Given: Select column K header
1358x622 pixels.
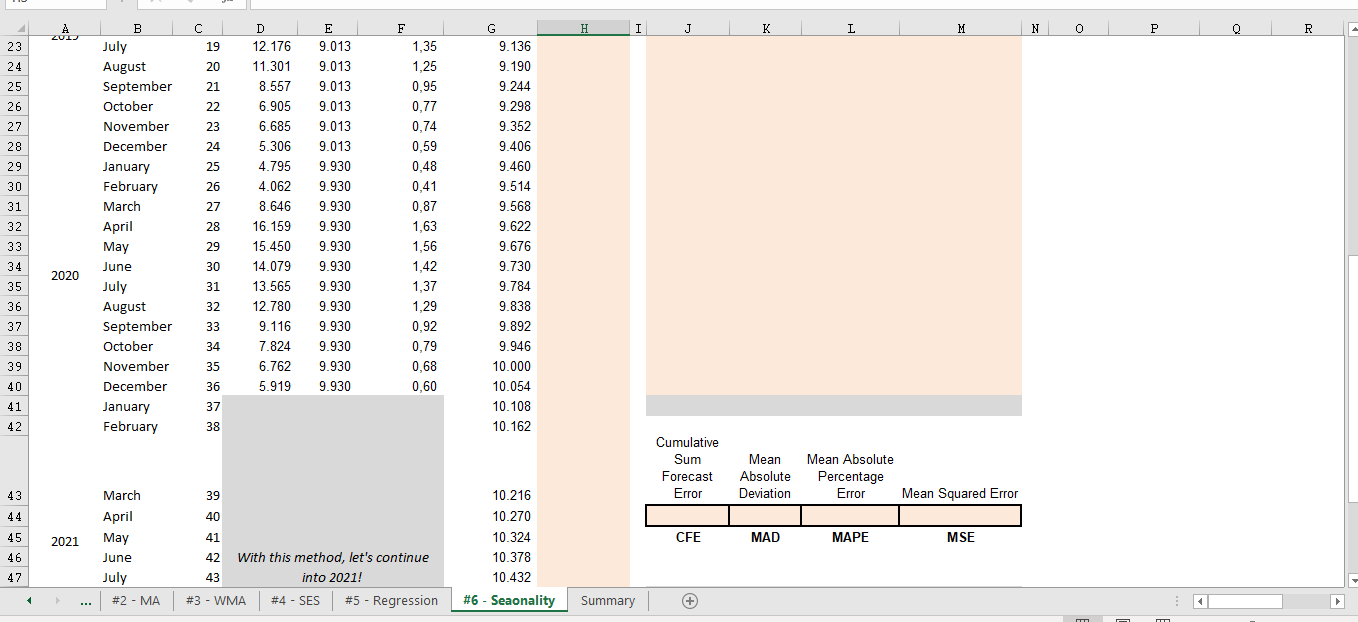Looking at the screenshot, I should [x=765, y=29].
